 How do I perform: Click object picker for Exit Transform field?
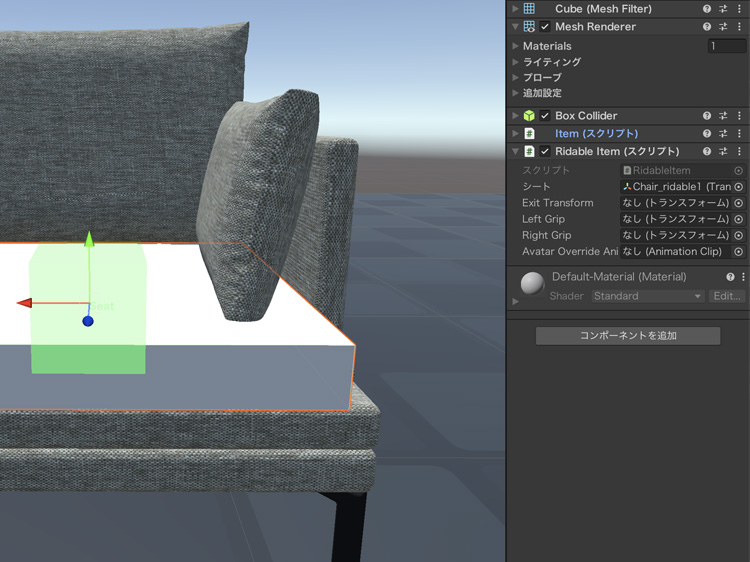click(x=739, y=203)
